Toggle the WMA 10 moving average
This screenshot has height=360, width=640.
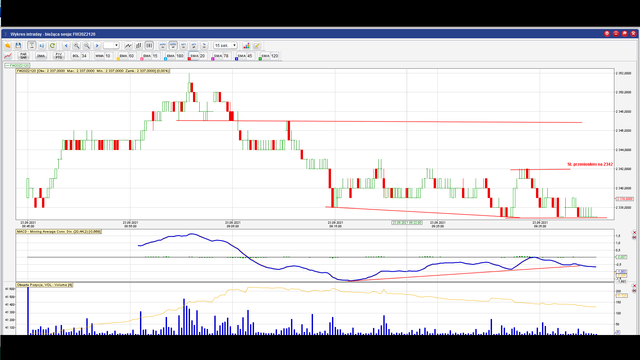coord(103,56)
